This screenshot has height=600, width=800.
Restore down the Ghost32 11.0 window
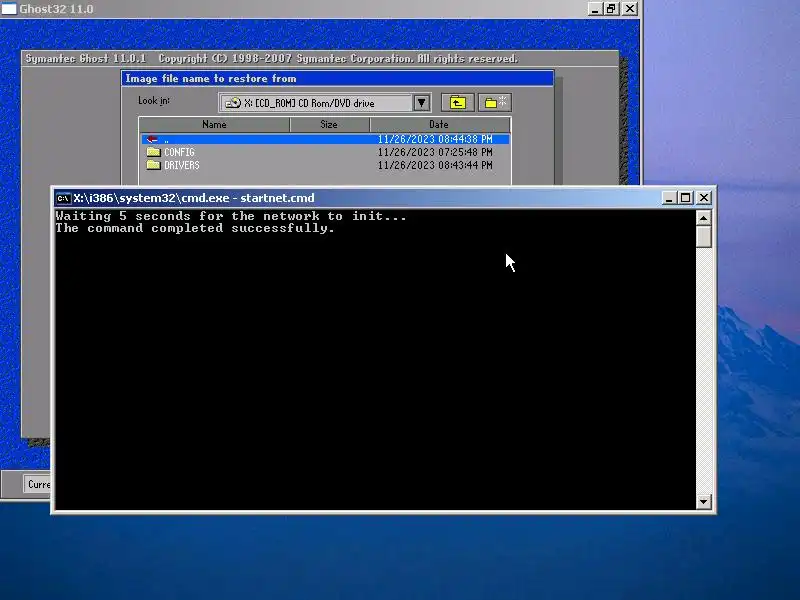pos(611,9)
